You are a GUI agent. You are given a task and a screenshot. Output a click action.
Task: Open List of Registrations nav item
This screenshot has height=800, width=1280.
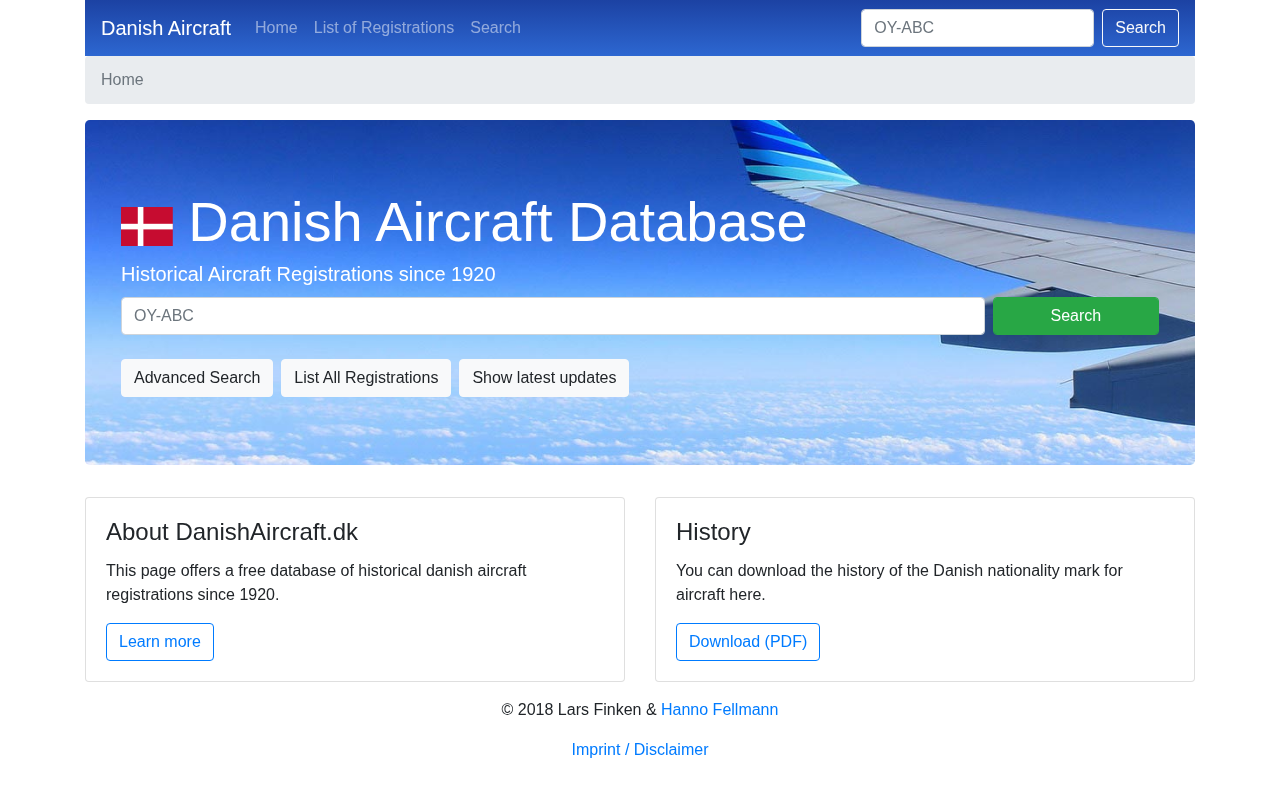coord(384,28)
